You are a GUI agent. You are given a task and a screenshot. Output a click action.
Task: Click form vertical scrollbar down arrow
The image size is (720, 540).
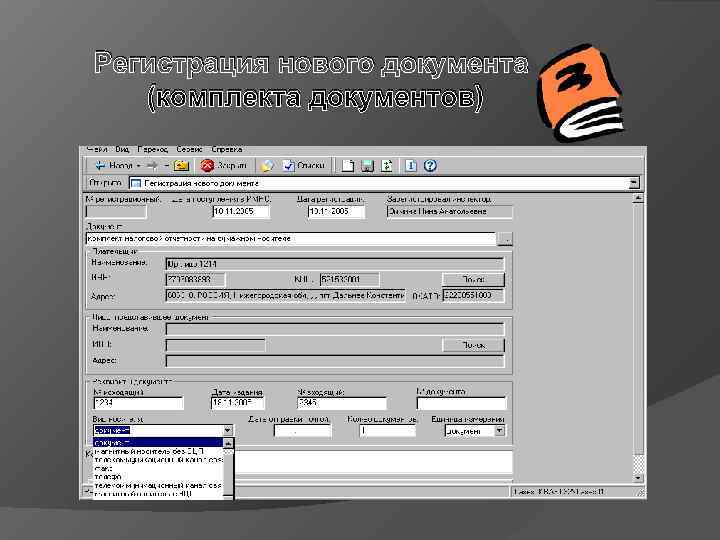click(638, 478)
